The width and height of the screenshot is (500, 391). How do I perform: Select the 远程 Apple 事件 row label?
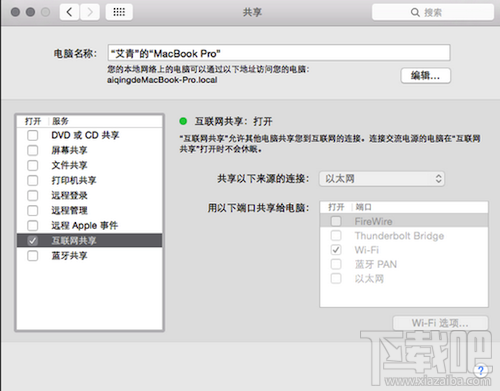tap(85, 226)
